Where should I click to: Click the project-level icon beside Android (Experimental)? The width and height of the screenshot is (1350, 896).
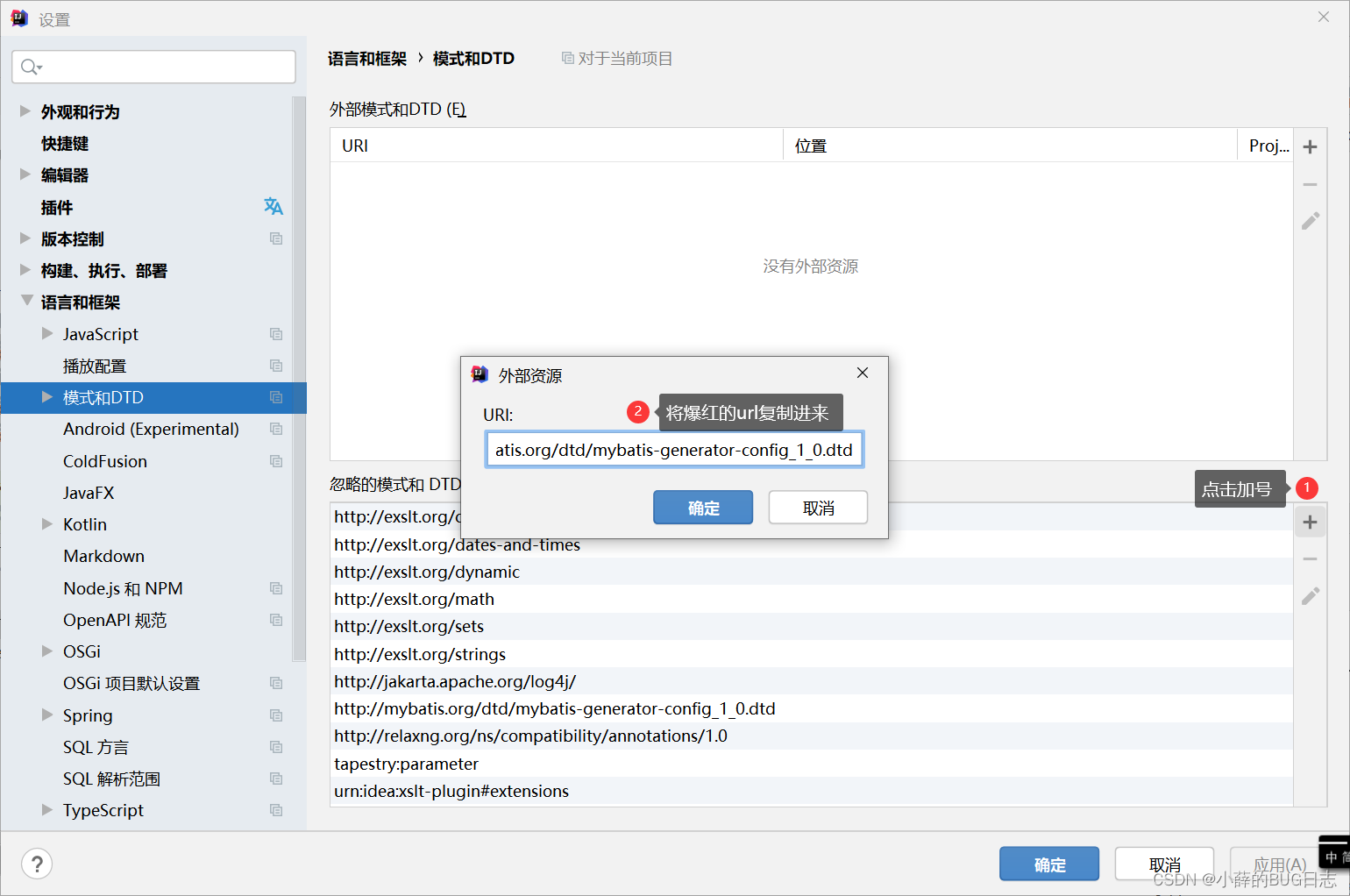[x=276, y=429]
